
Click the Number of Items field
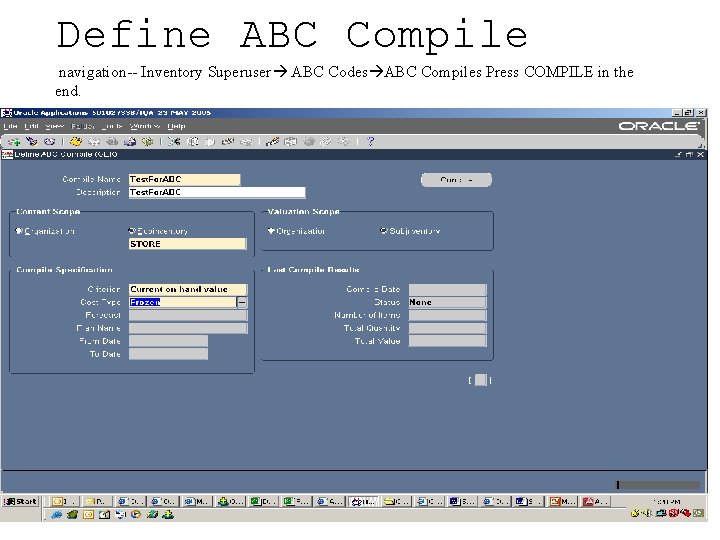click(x=447, y=315)
